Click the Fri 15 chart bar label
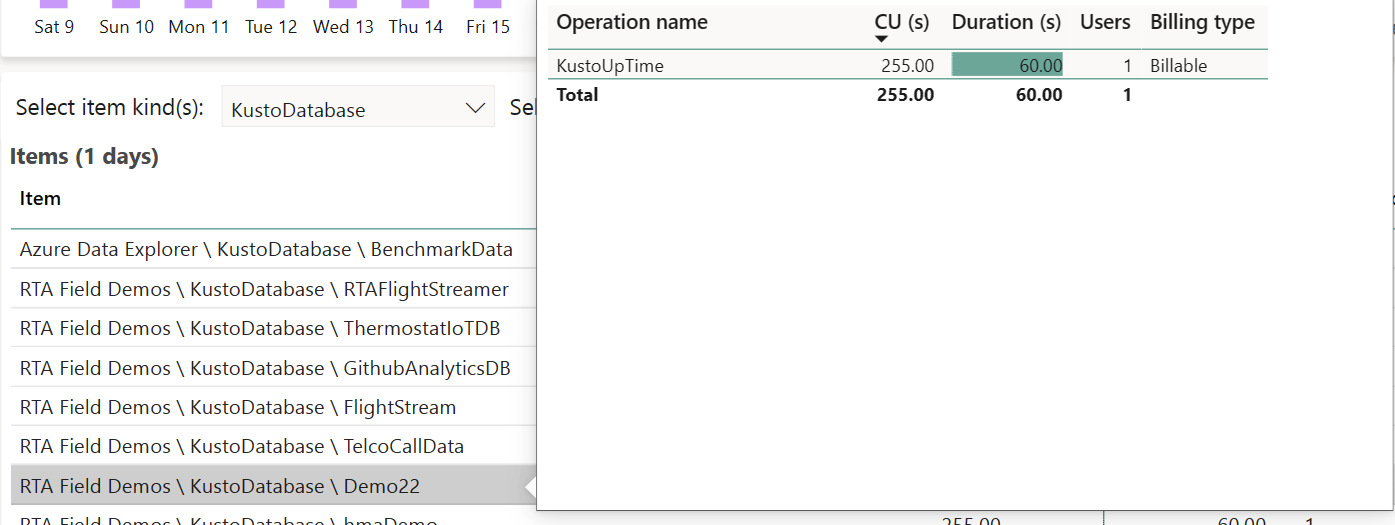 488,27
